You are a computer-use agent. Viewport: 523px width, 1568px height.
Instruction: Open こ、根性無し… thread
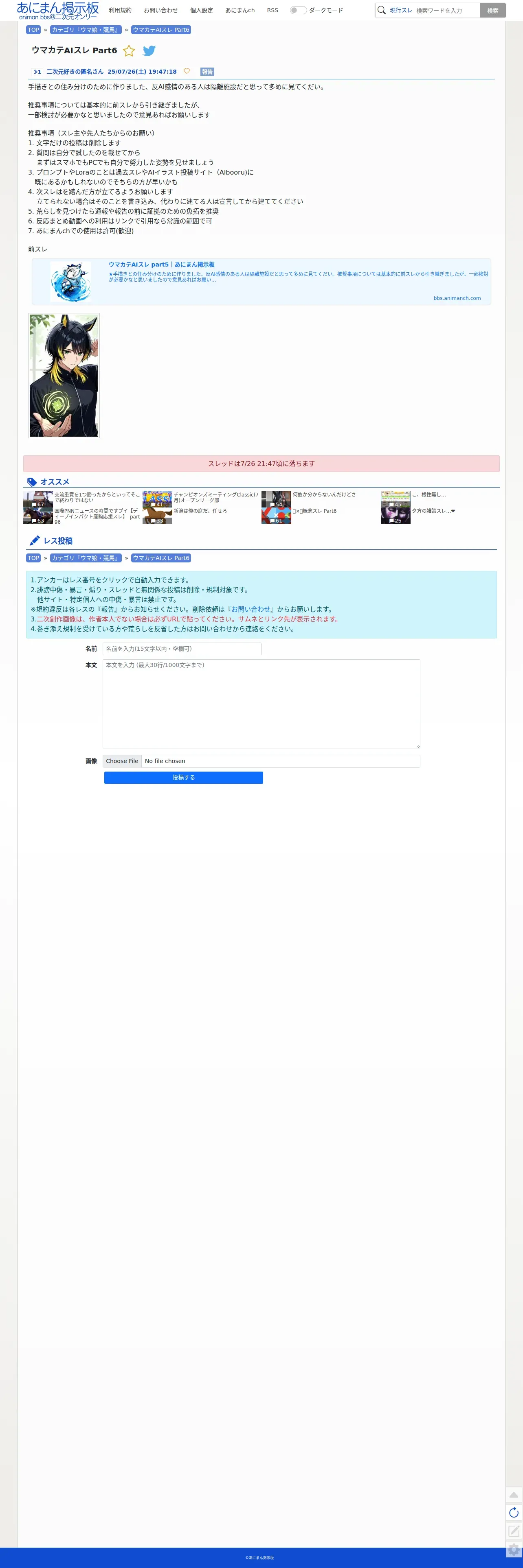[x=429, y=495]
